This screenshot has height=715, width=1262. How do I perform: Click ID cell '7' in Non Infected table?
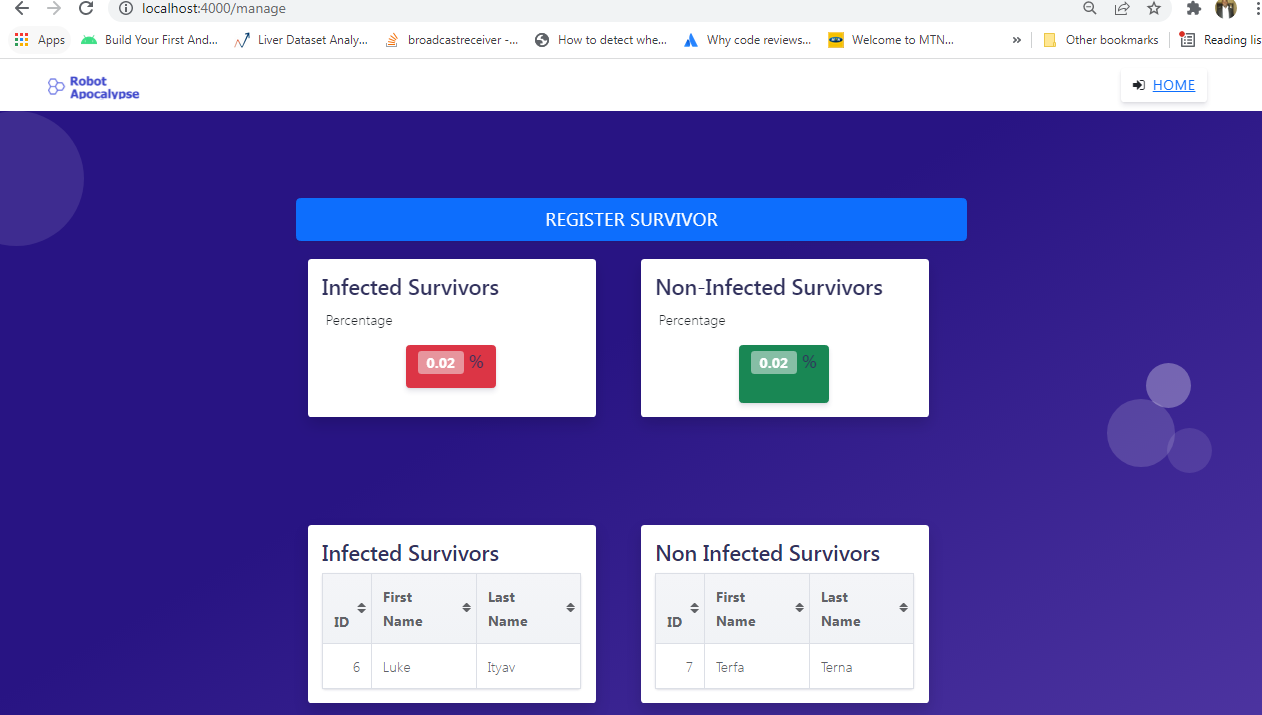click(680, 666)
